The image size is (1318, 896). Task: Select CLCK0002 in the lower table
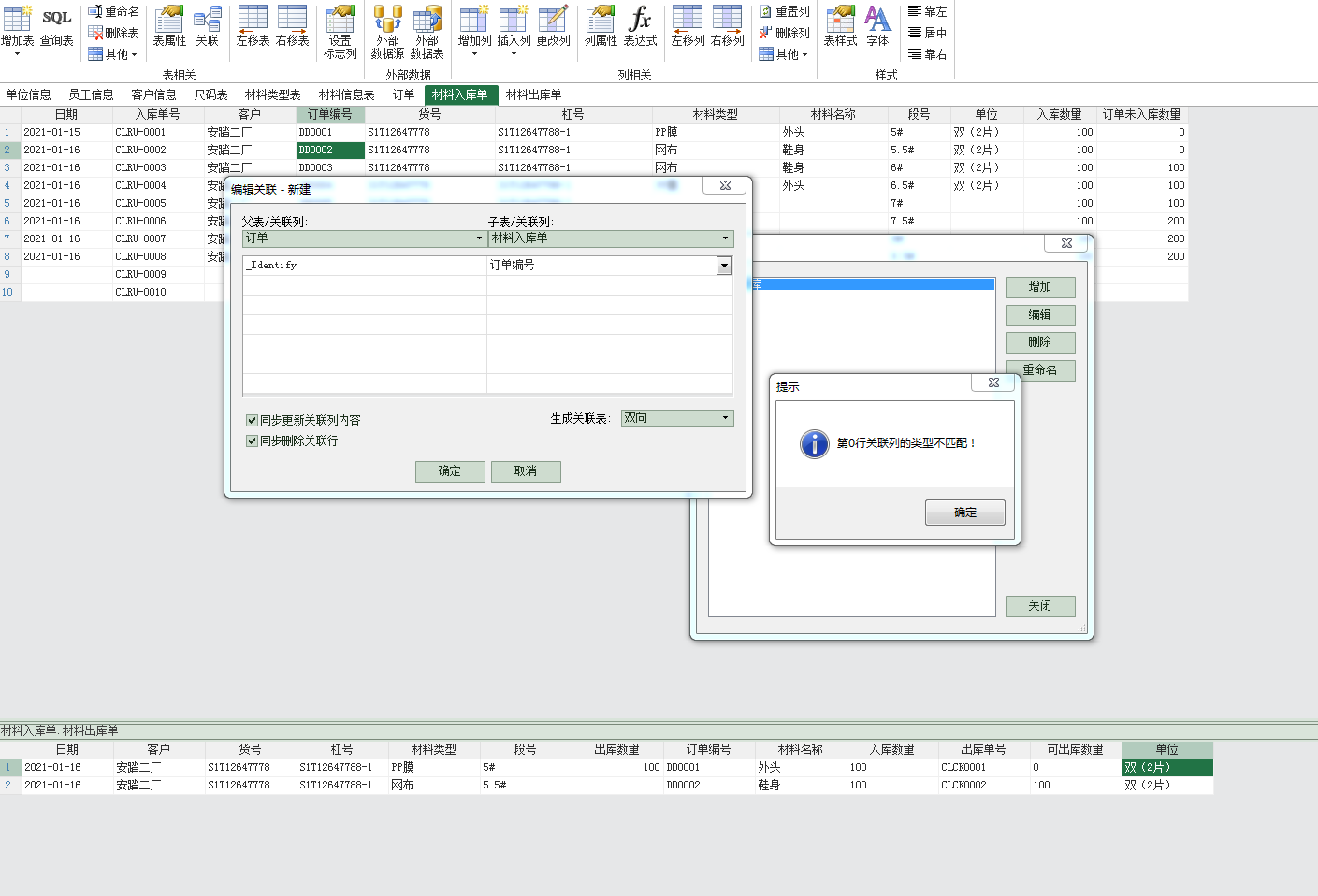click(984, 785)
